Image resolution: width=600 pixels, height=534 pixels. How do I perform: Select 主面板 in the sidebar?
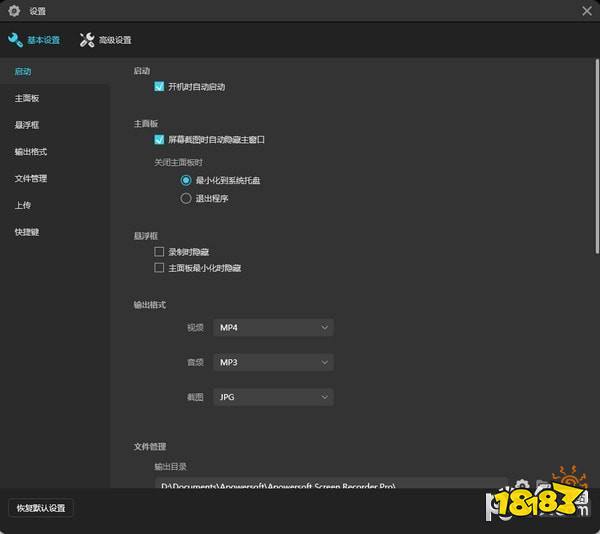(27, 98)
